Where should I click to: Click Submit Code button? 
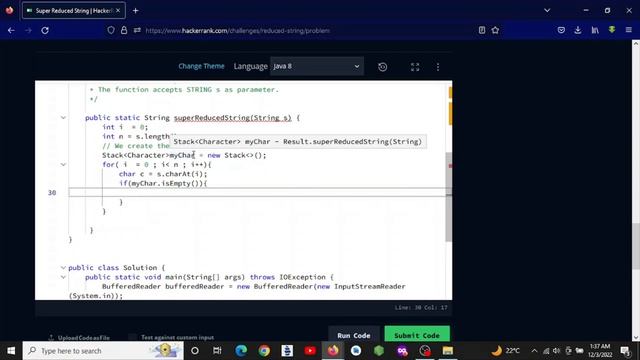point(417,335)
